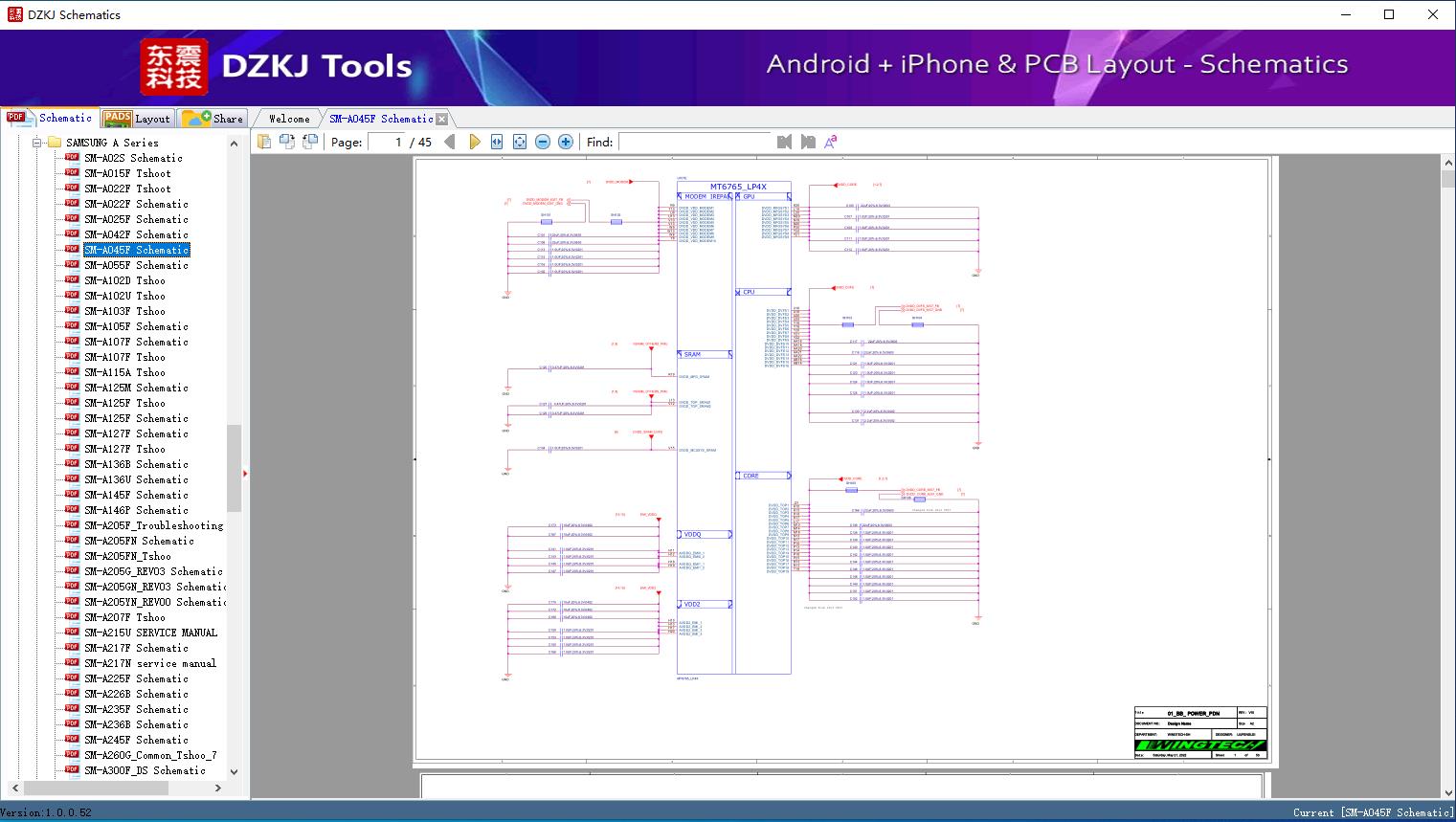This screenshot has width=1456, height=822.
Task: Click the PDF icon beside SM-A245F Schematic
Action: [x=72, y=740]
